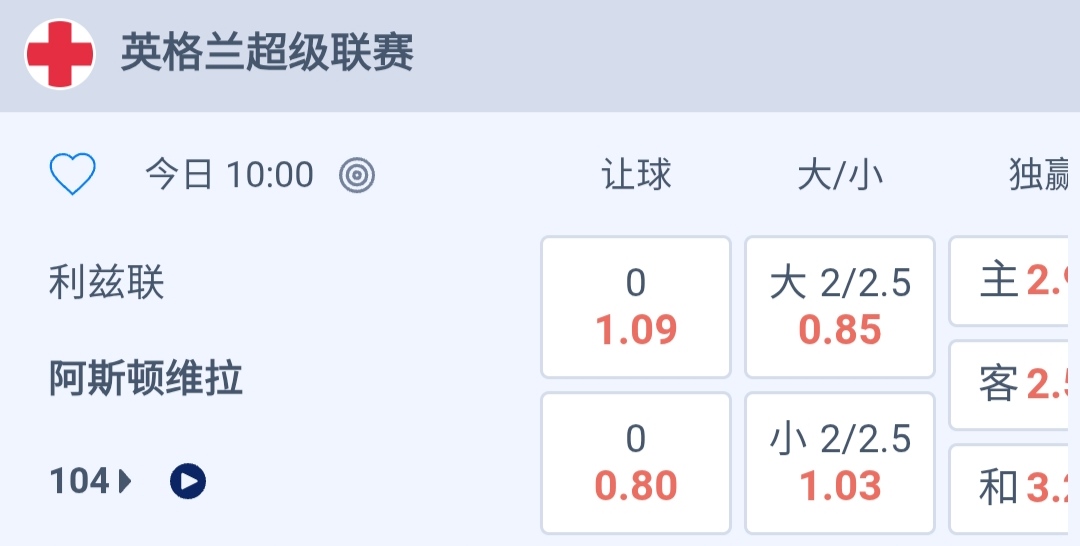Image resolution: width=1080 pixels, height=546 pixels.
Task: Click the triangle arrow next to 104
Action: tap(126, 482)
